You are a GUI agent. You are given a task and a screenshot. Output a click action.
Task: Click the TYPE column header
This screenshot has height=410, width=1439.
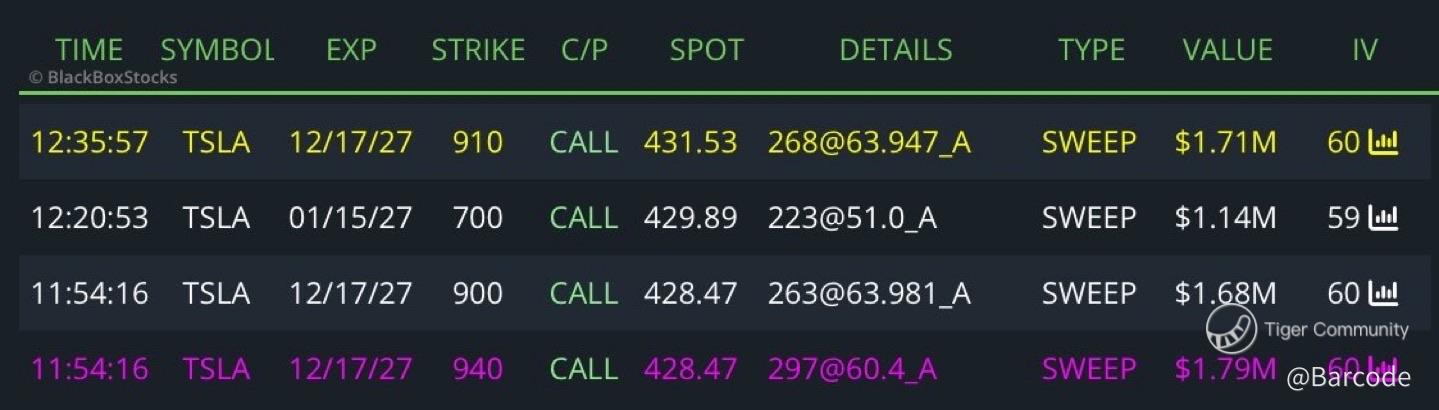click(1092, 50)
